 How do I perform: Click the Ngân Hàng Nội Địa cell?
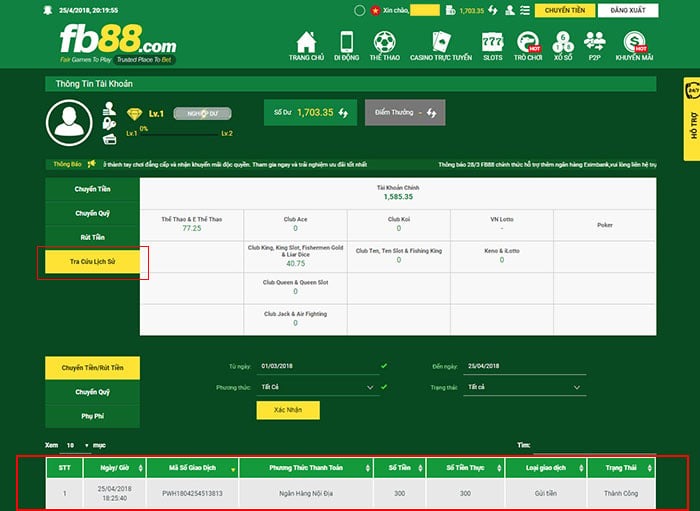[306, 493]
